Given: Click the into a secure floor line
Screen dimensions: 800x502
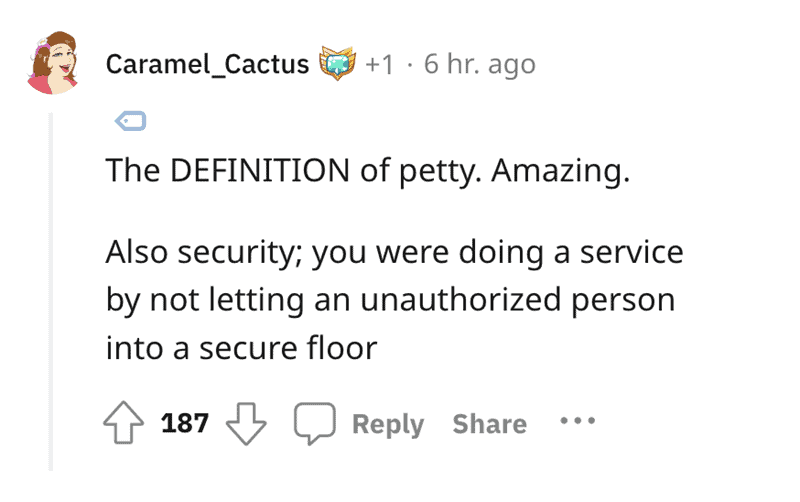Looking at the screenshot, I should click(x=241, y=348).
